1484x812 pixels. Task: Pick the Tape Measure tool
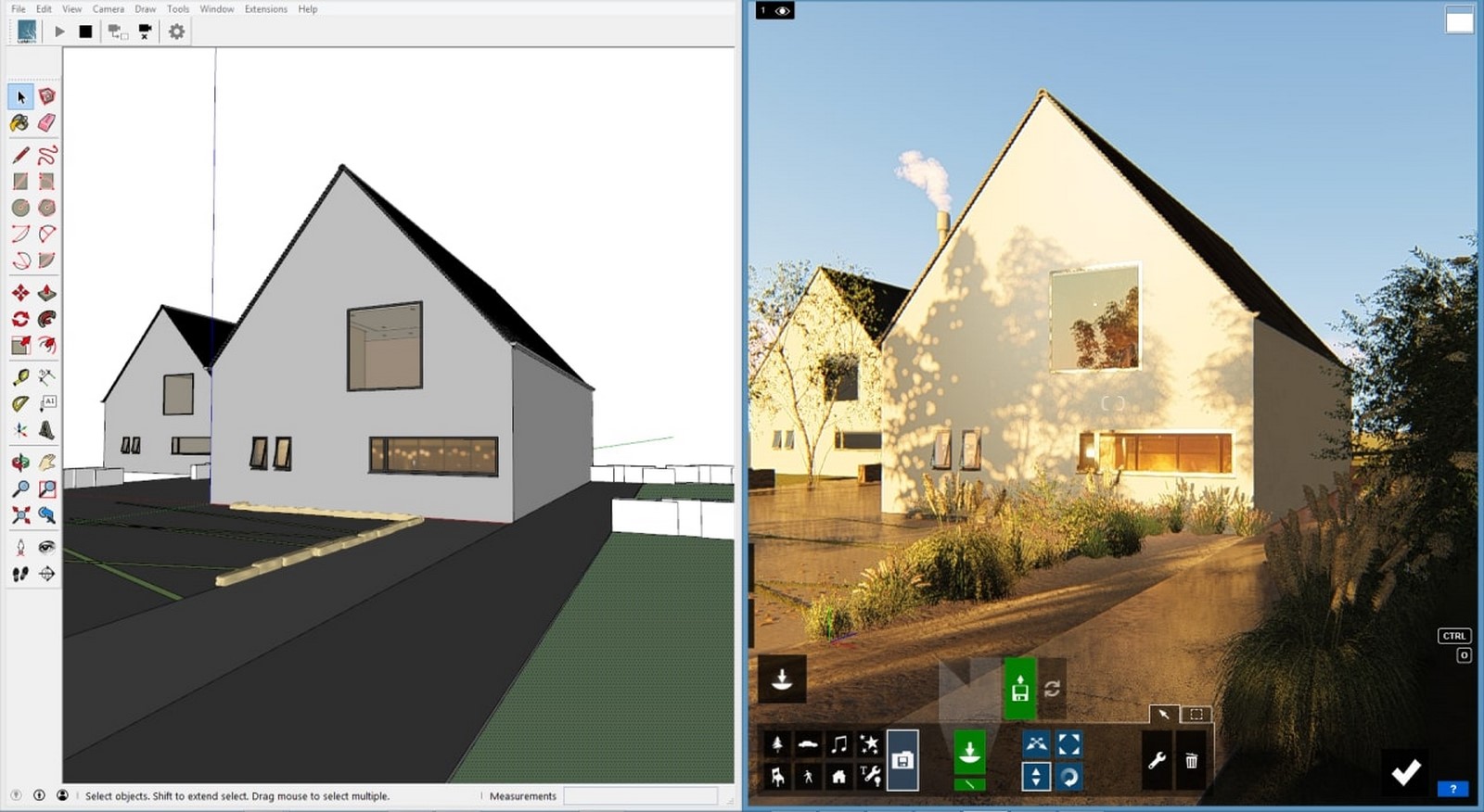(20, 377)
